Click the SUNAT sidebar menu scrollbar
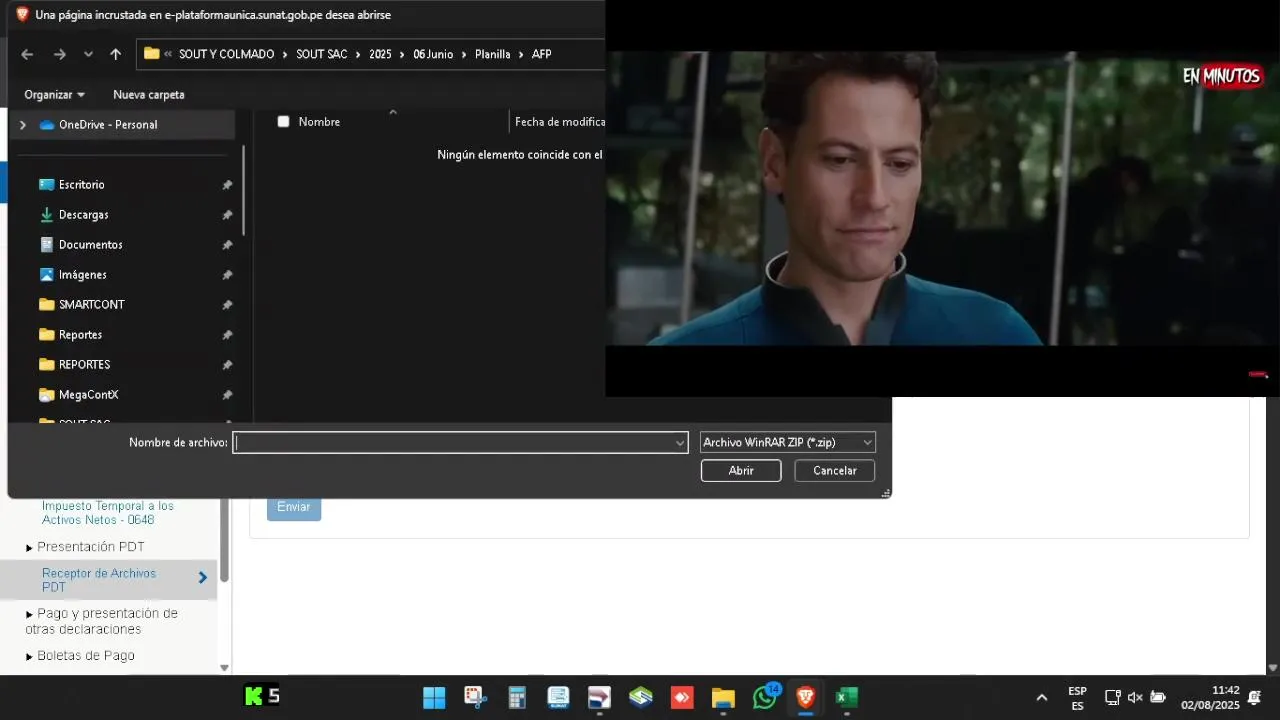Viewport: 1280px width, 720px height. 224,540
